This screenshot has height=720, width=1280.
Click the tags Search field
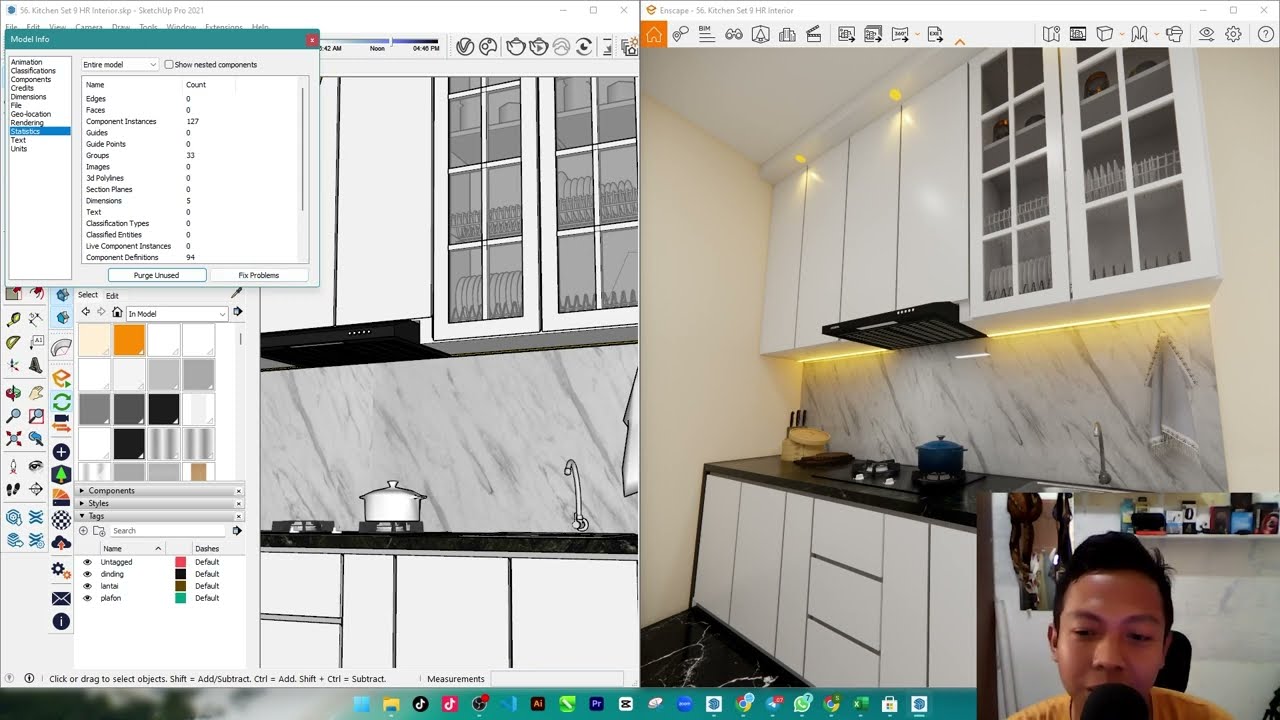[168, 531]
